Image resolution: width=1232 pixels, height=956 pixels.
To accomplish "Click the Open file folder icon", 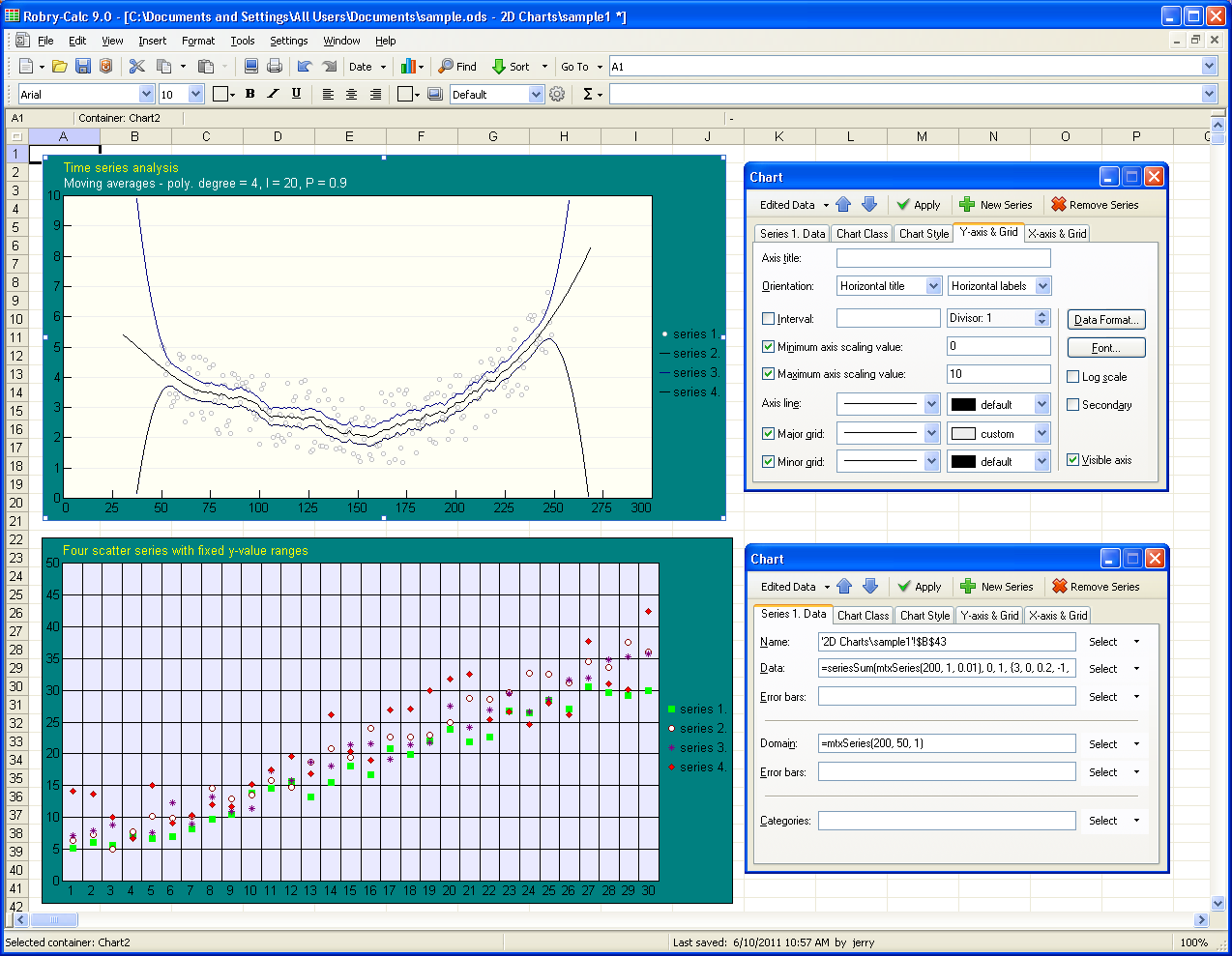I will coord(59,67).
